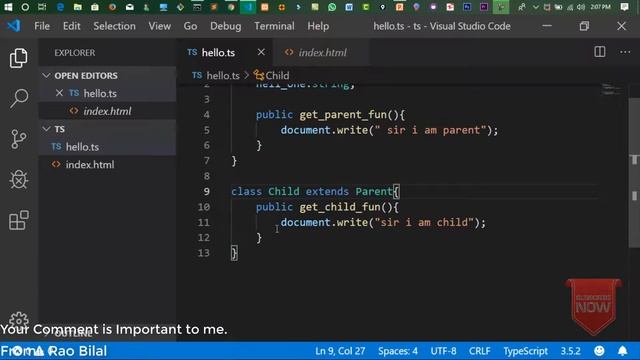The height and width of the screenshot is (360, 640).
Task: Switch to the index.html editor tab
Action: pos(322,52)
